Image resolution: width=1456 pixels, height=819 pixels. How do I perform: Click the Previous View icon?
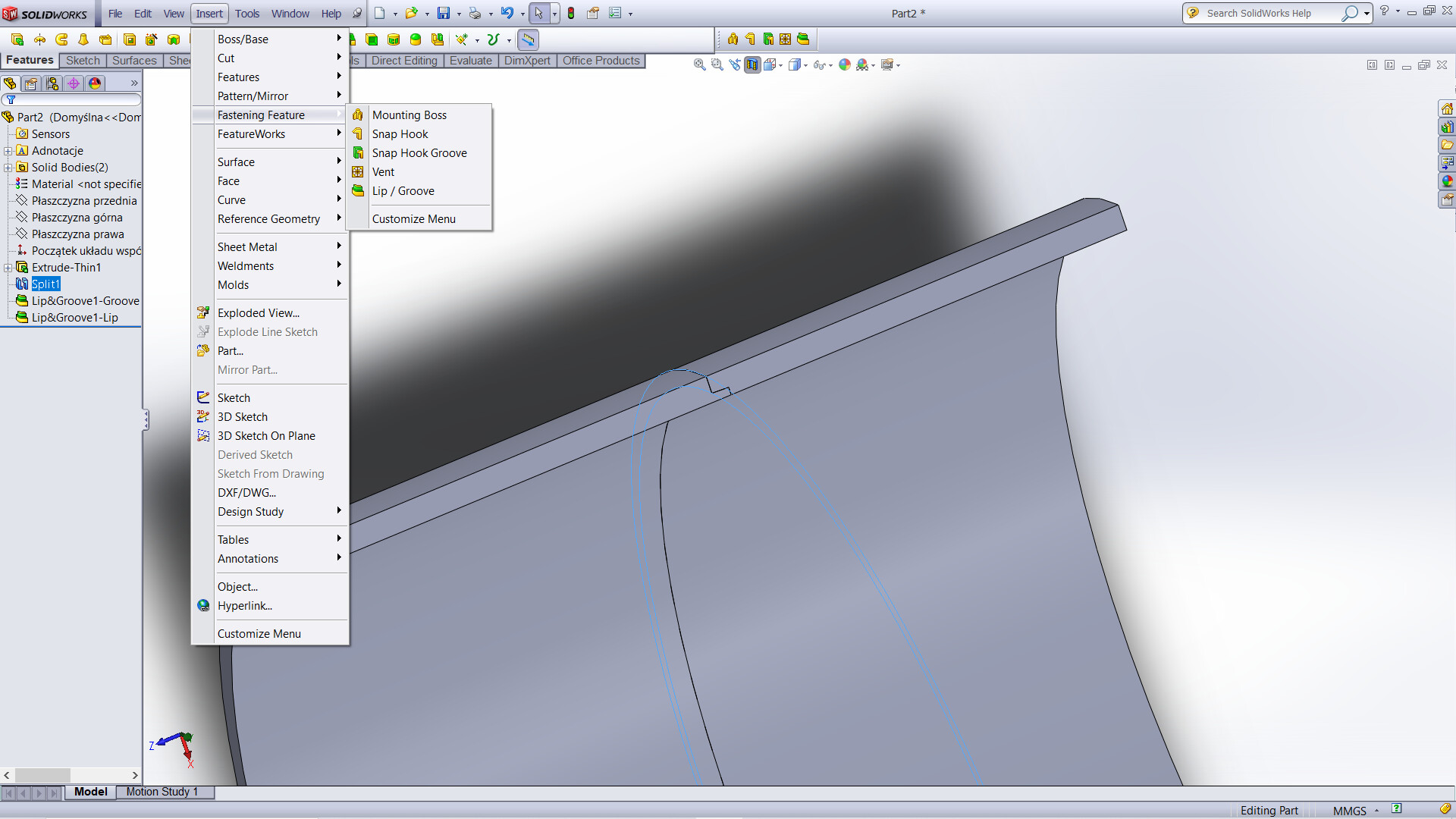click(734, 65)
